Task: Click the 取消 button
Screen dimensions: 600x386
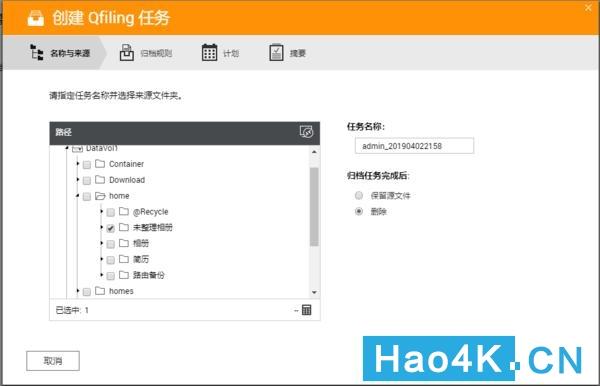Action: pos(53,361)
